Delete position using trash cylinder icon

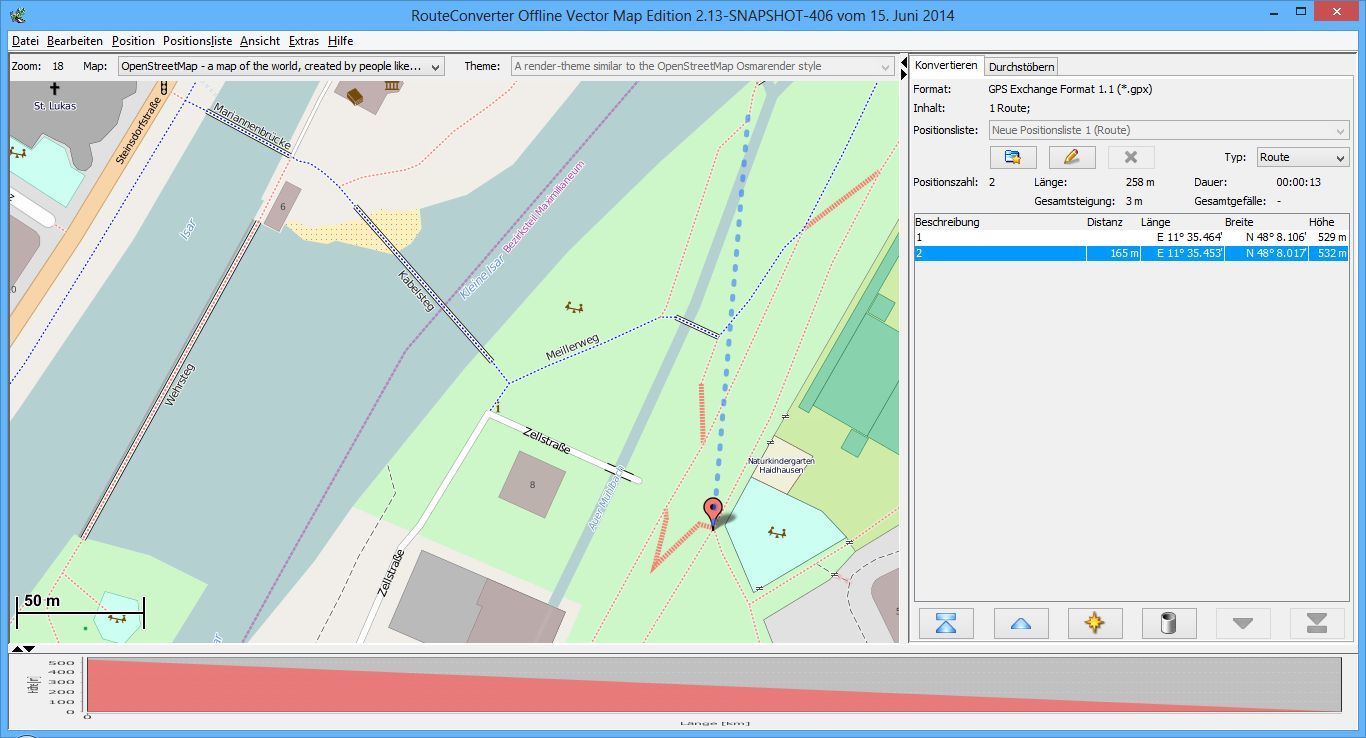coord(1168,623)
